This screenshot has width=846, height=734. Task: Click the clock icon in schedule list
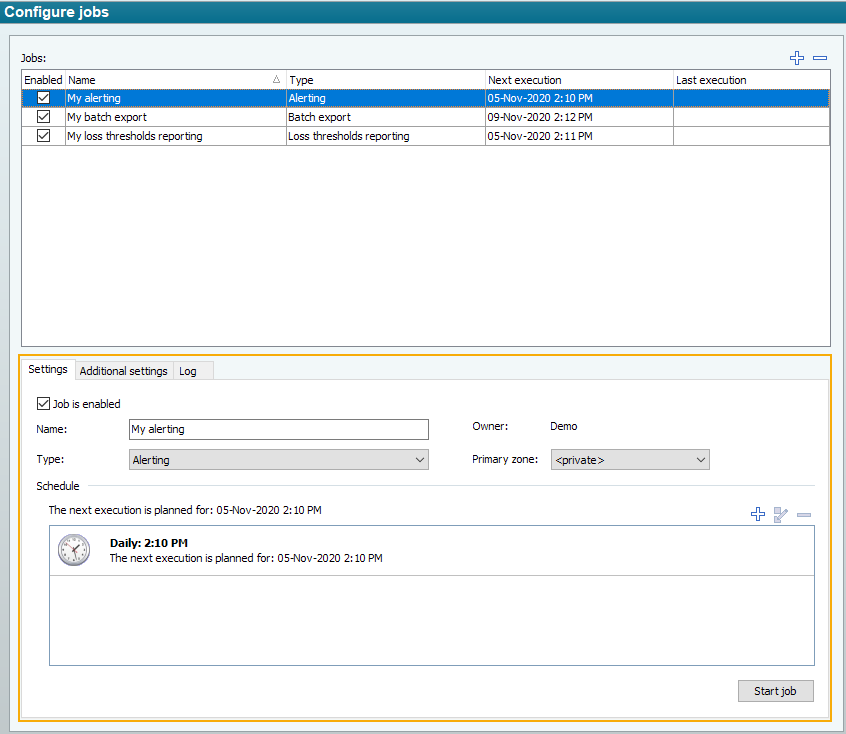point(73,550)
